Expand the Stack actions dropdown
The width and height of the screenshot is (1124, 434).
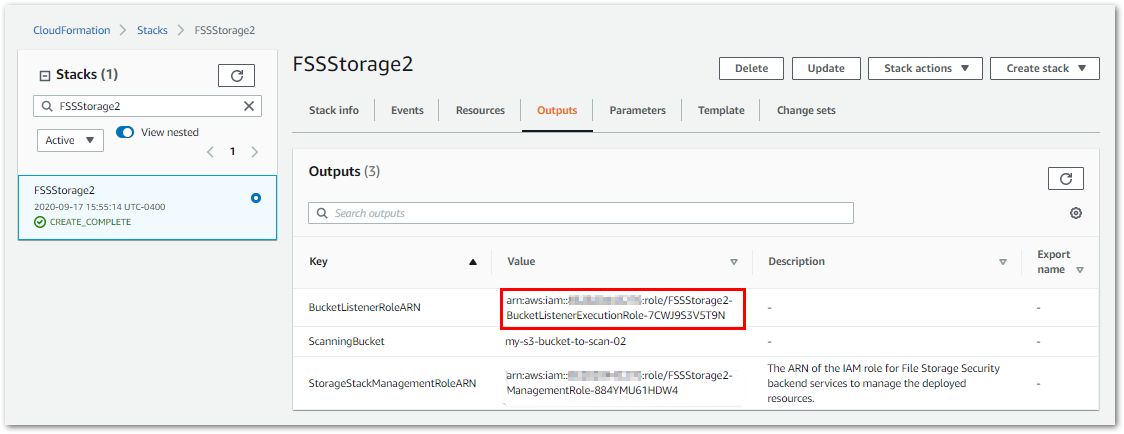click(x=926, y=68)
